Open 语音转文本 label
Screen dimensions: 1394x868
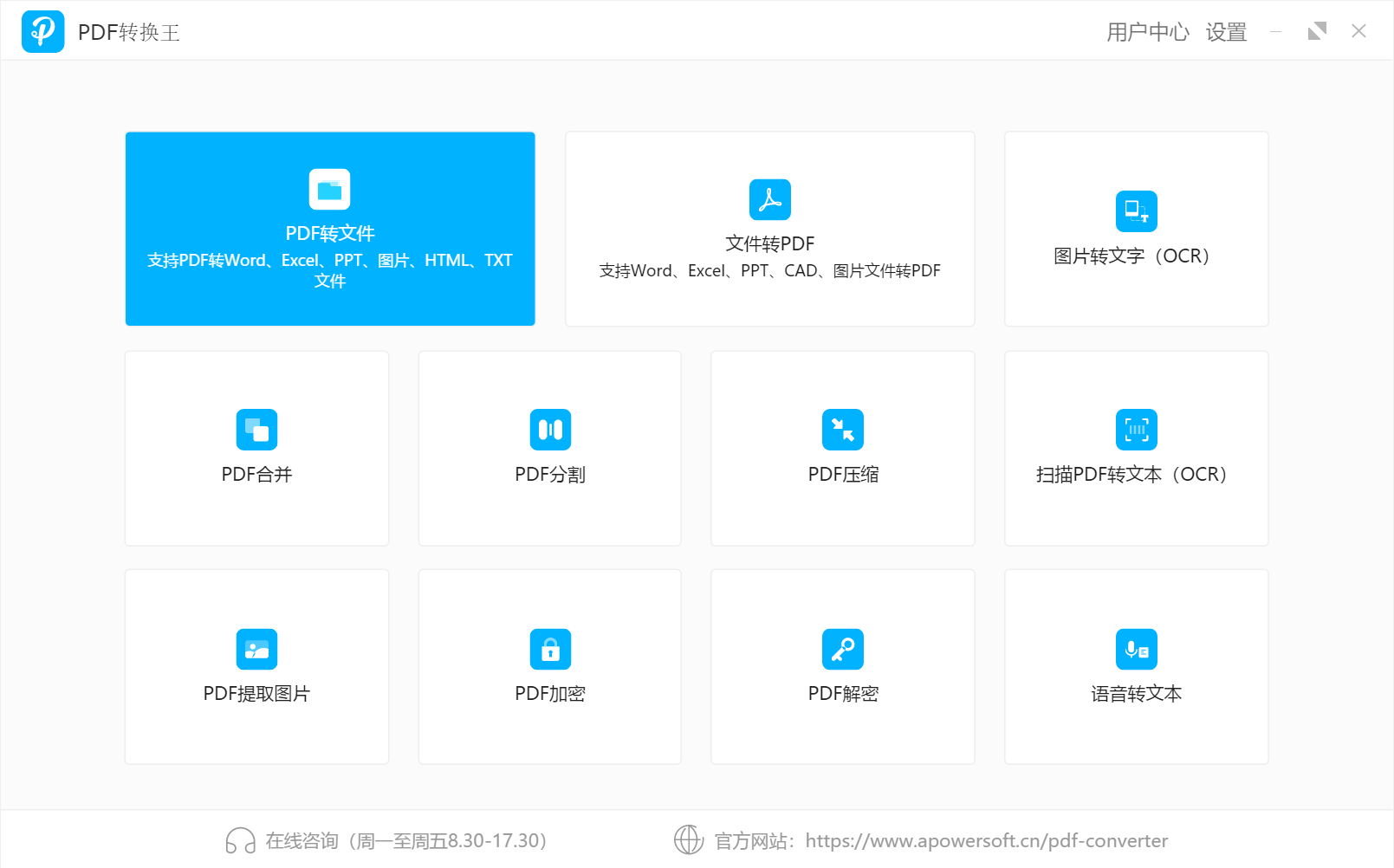coord(1136,693)
